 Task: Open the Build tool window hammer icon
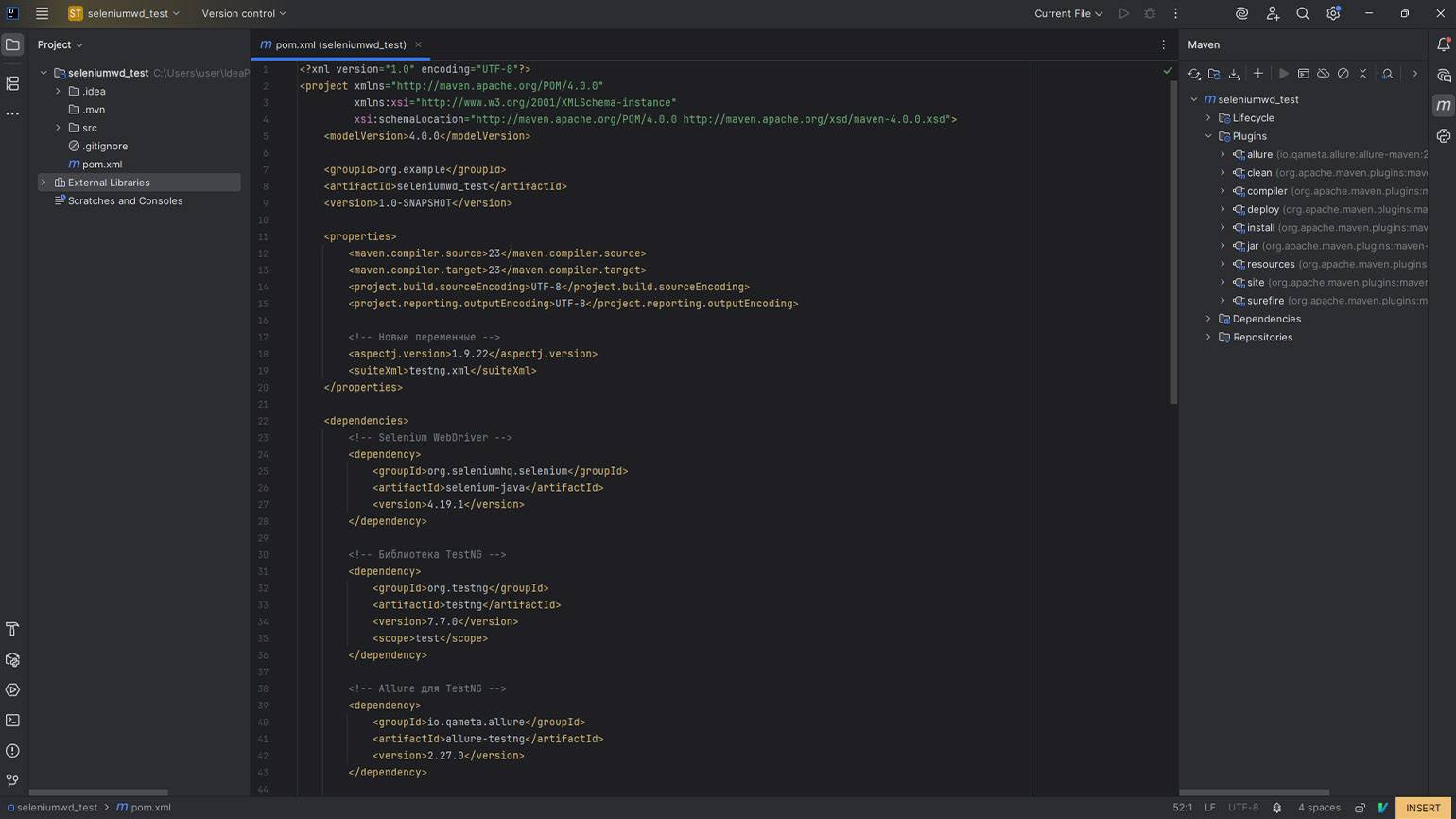click(12, 630)
